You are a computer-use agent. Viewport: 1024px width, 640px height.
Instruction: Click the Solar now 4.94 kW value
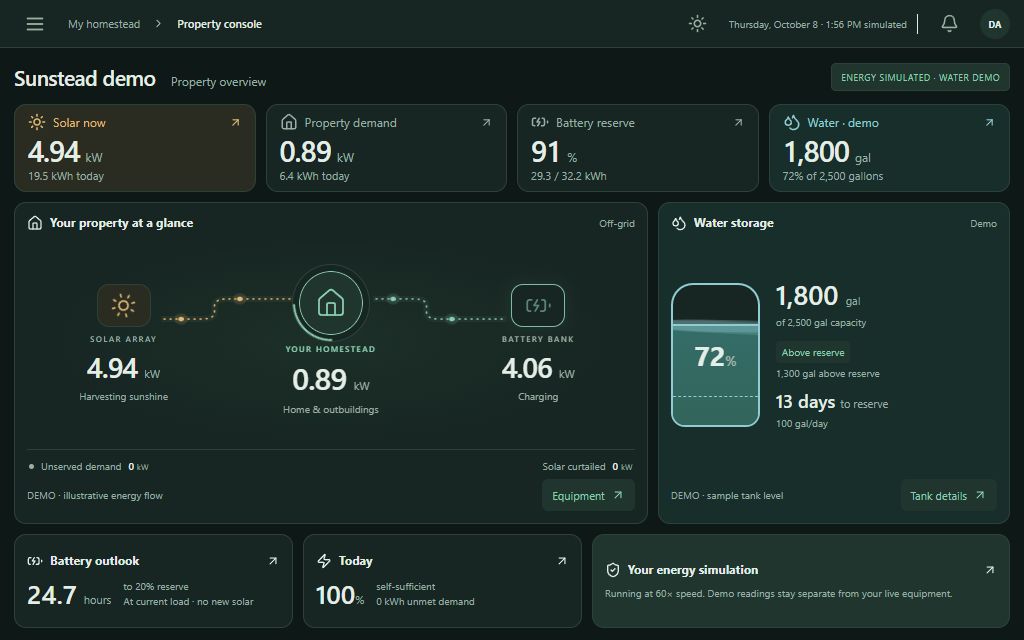(65, 153)
